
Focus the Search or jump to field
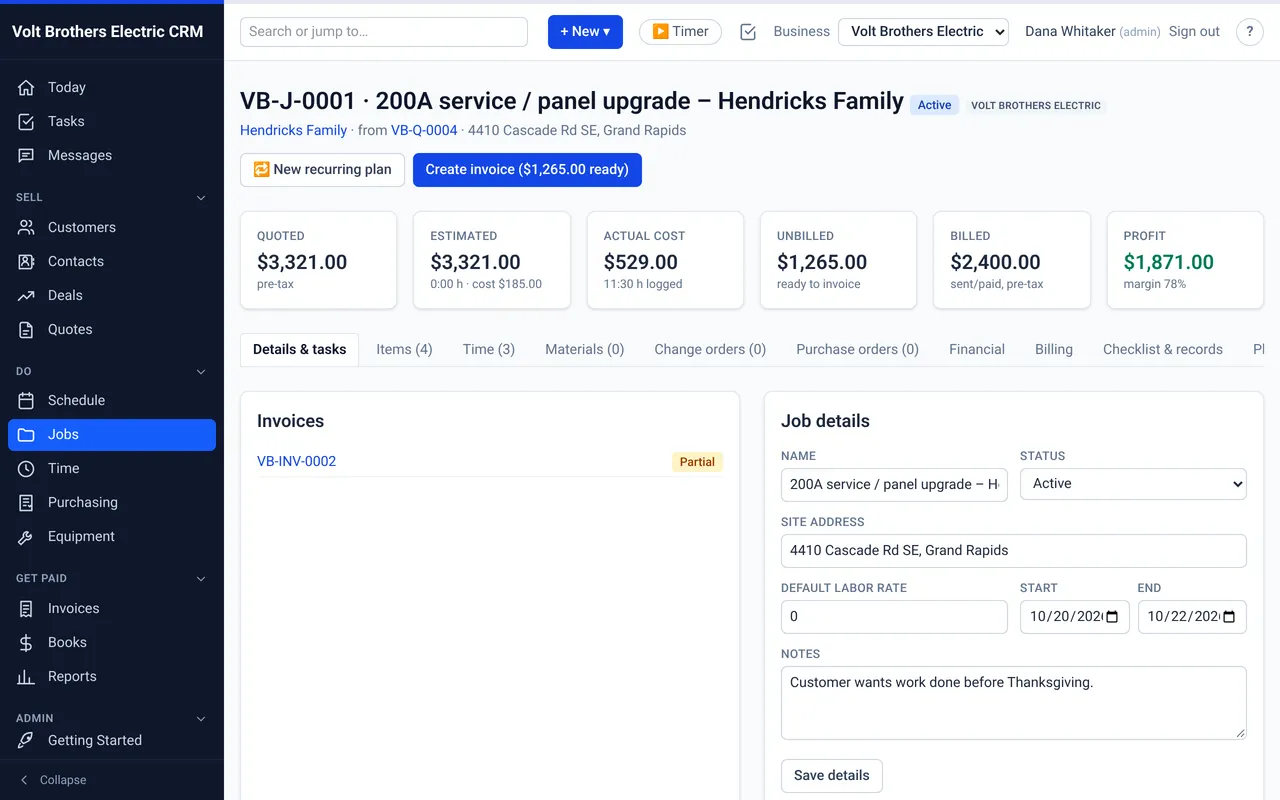(384, 32)
